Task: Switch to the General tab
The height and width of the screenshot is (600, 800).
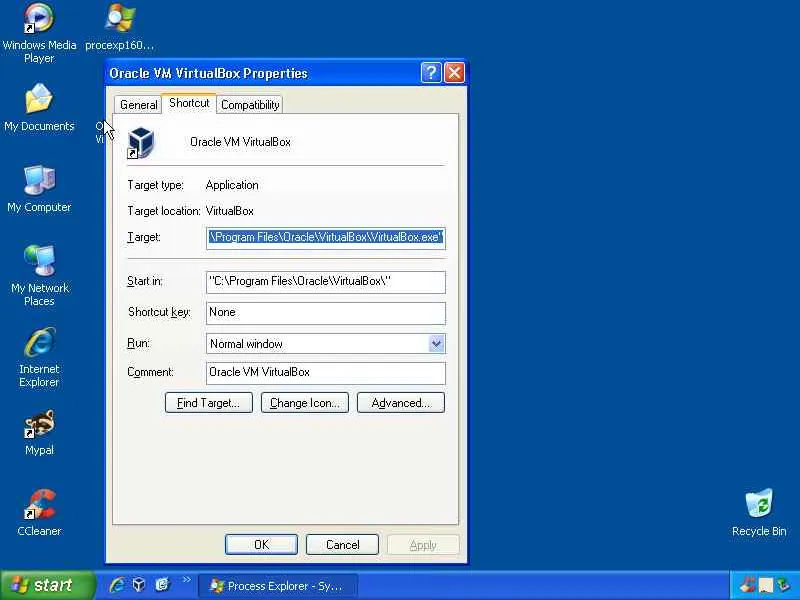Action: click(138, 105)
